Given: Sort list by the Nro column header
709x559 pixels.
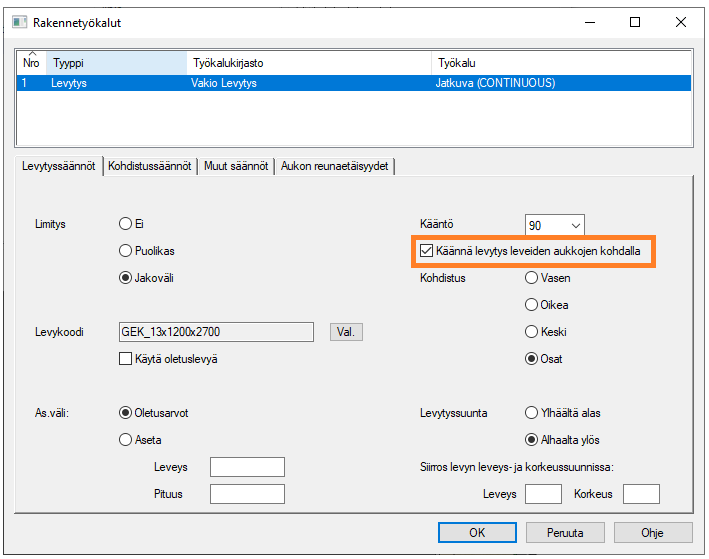Looking at the screenshot, I should tap(31, 63).
